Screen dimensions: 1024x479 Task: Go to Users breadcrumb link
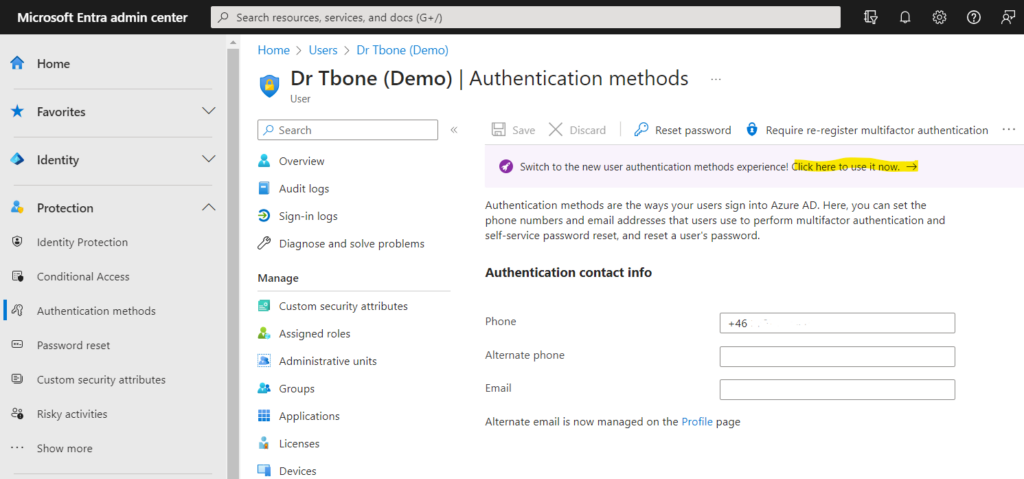(x=323, y=50)
